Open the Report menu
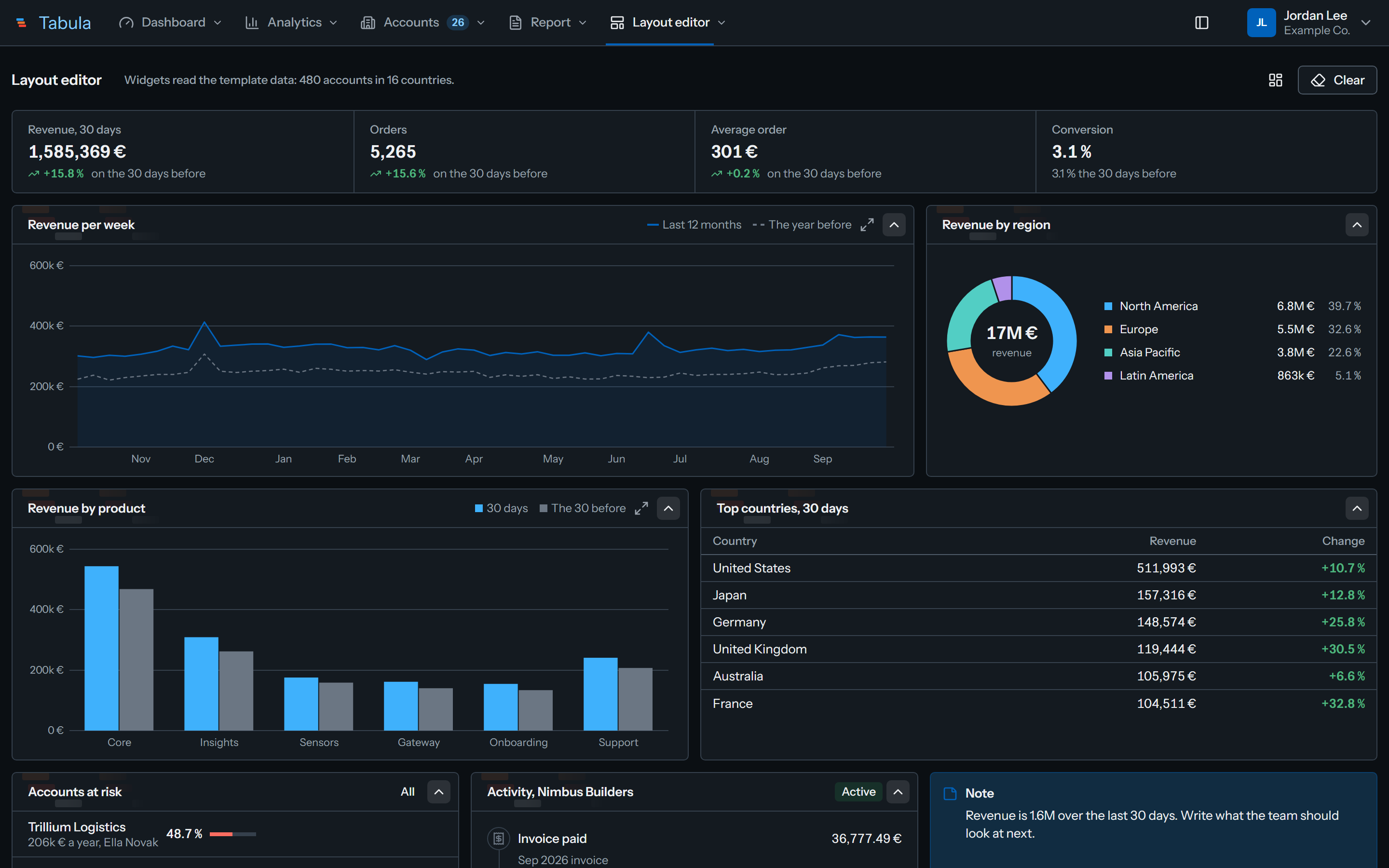Viewport: 1389px width, 868px height. (x=548, y=22)
